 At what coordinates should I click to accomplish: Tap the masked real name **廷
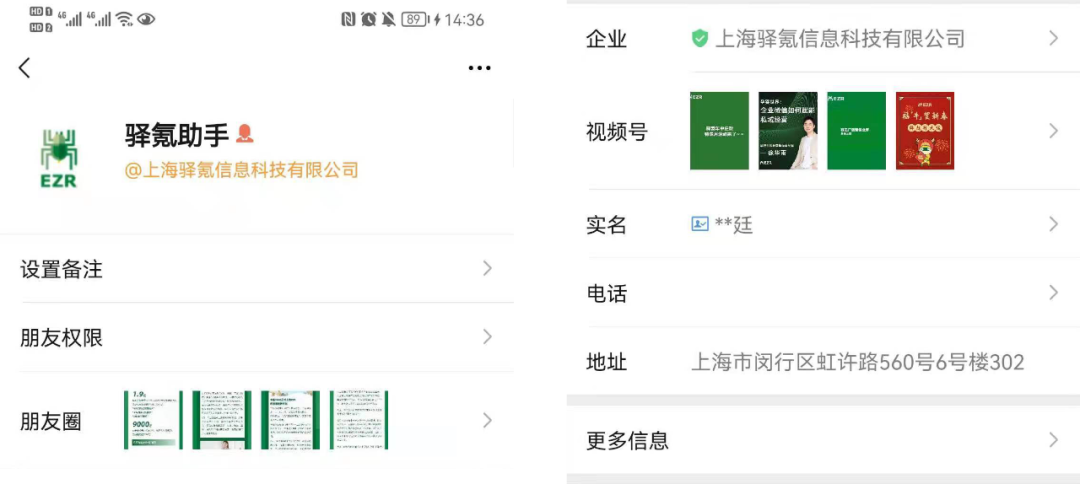click(x=734, y=224)
